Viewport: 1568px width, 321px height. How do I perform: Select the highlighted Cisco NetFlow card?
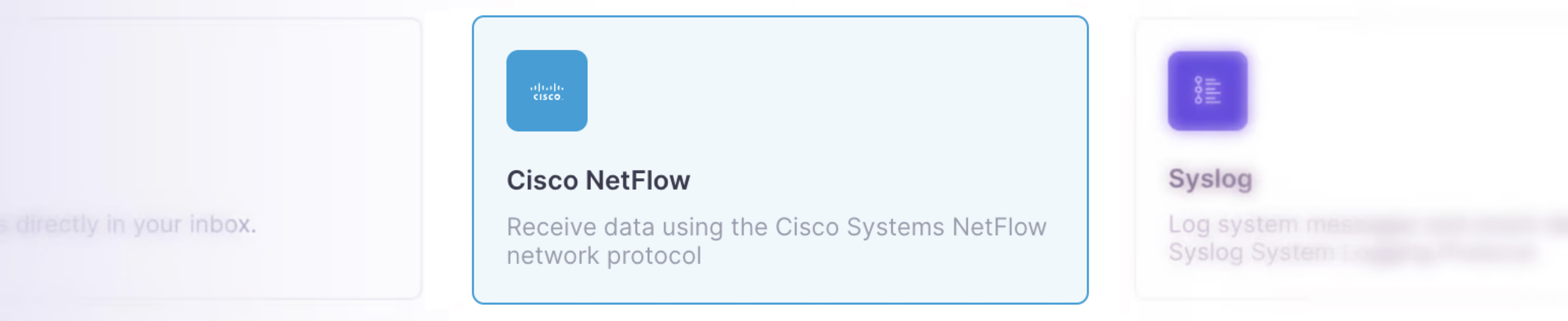coord(780,159)
